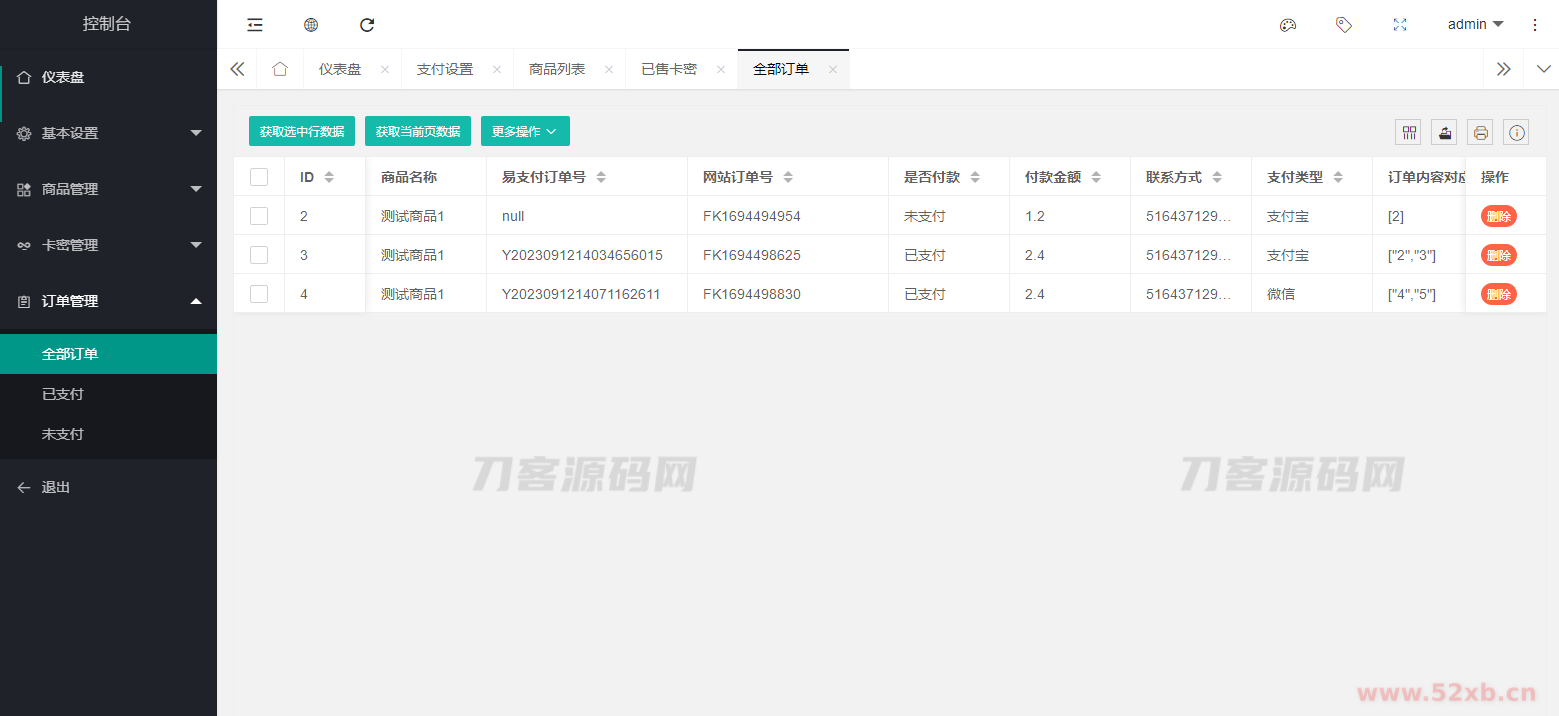Click the 获取选中行数据 button
This screenshot has width=1559, height=716.
pyautogui.click(x=302, y=132)
